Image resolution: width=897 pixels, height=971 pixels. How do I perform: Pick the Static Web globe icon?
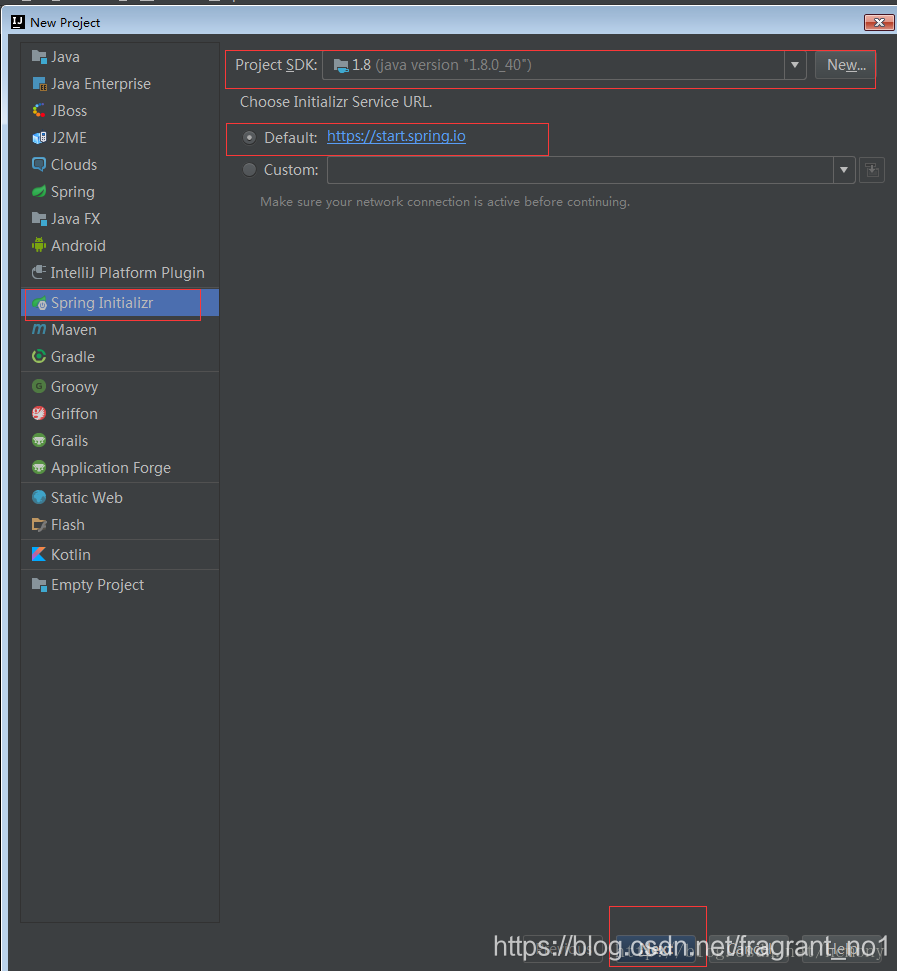pyautogui.click(x=39, y=497)
